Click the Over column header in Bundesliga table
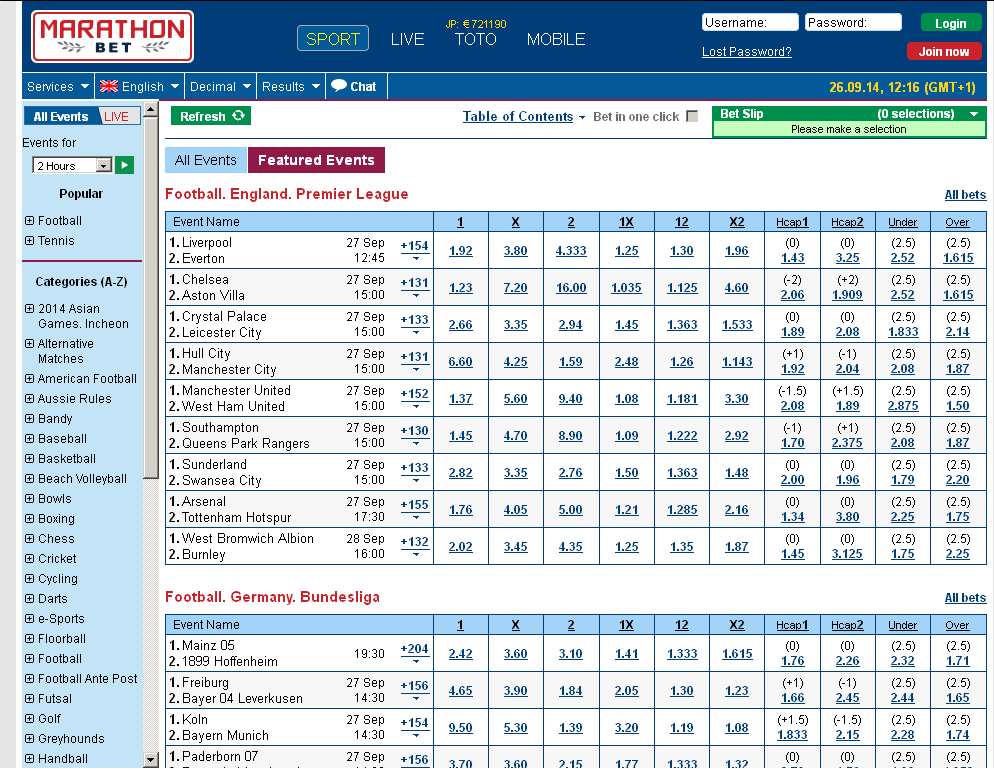This screenshot has width=994, height=770. tap(957, 626)
